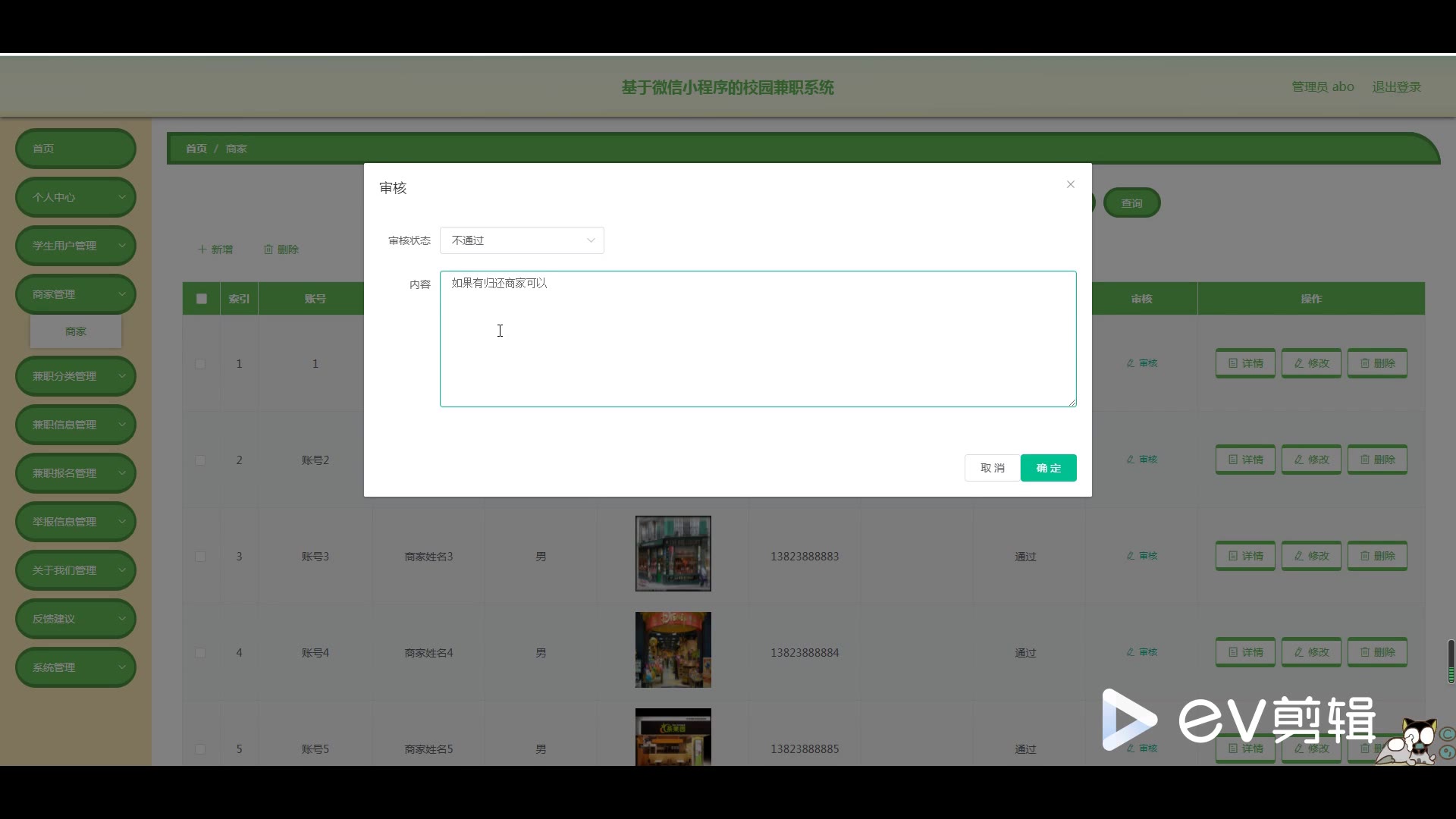
Task: Click 删除 trash icon in row 3
Action: tap(1365, 556)
